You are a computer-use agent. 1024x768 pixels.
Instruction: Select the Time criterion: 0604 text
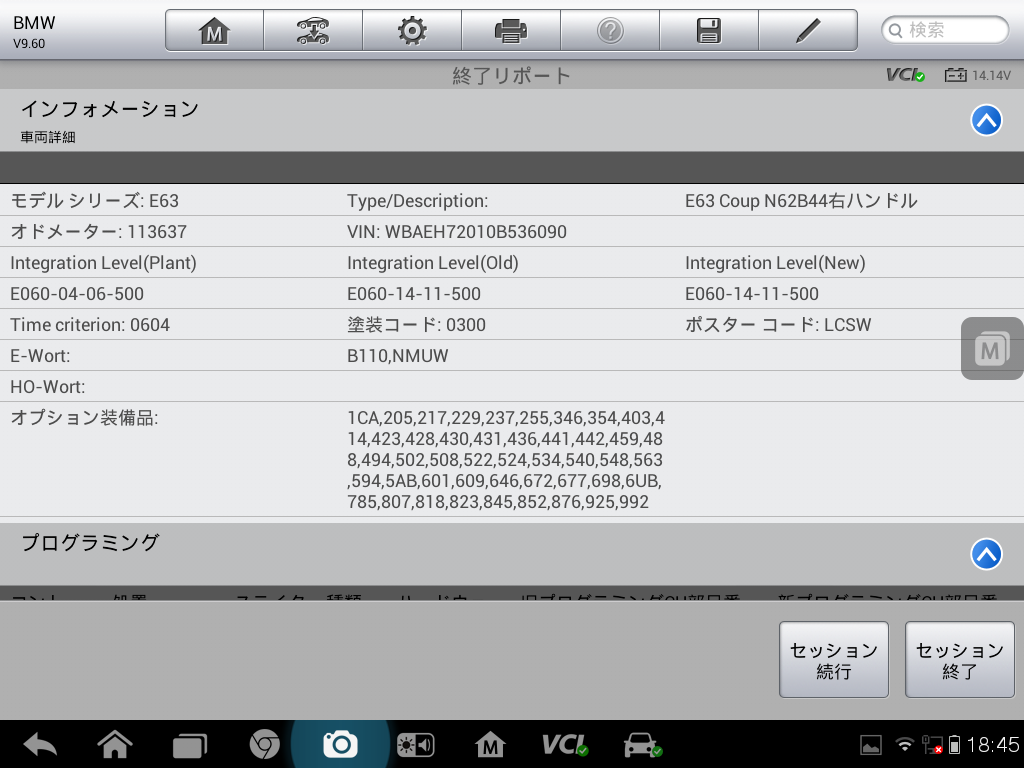click(x=90, y=325)
